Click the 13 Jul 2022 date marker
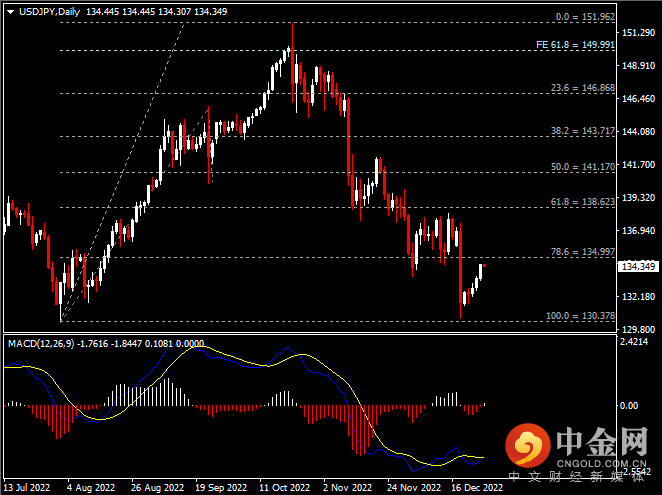Viewport: 662px width, 495px height. point(27,488)
